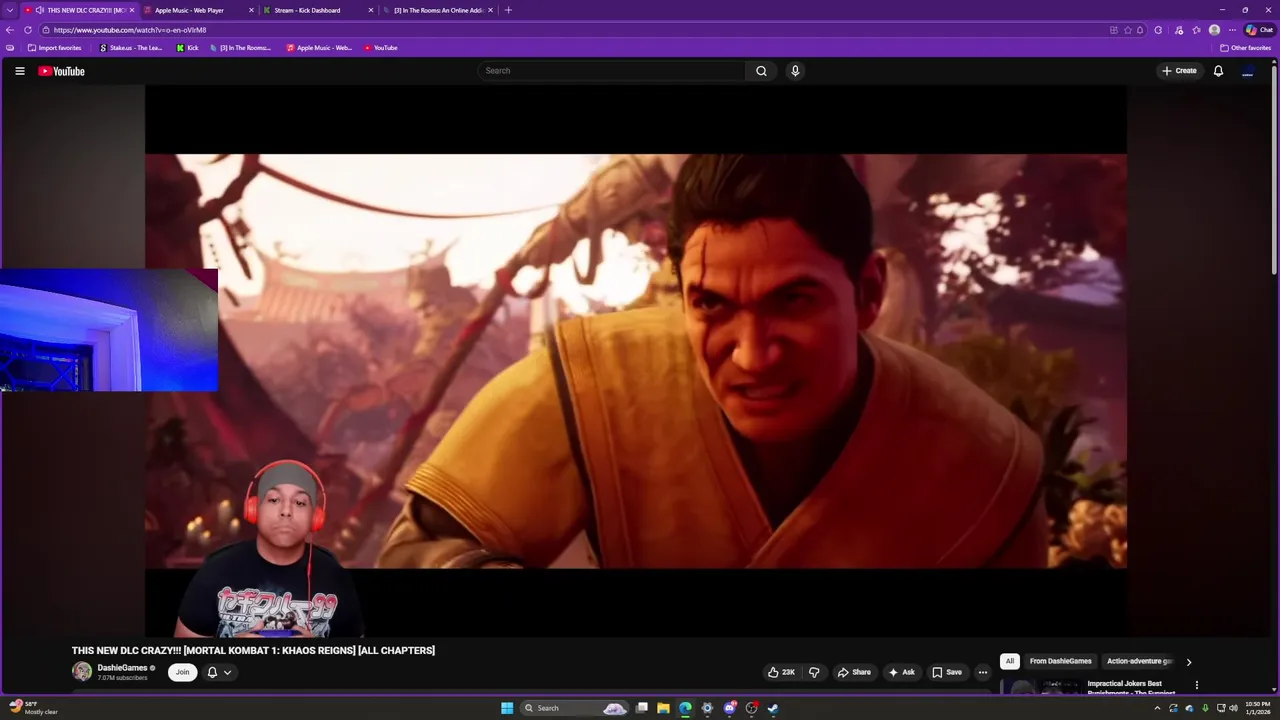1280x720 pixels.
Task: Open YouTube bookmark in favorites bar
Action: [380, 48]
